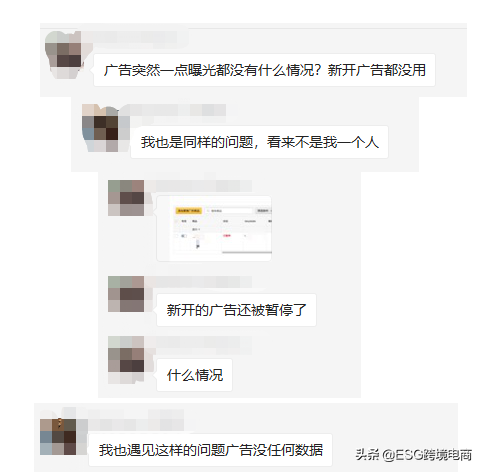Click message '我也遇见这样的问题广告没任何数据'

[x=210, y=450]
